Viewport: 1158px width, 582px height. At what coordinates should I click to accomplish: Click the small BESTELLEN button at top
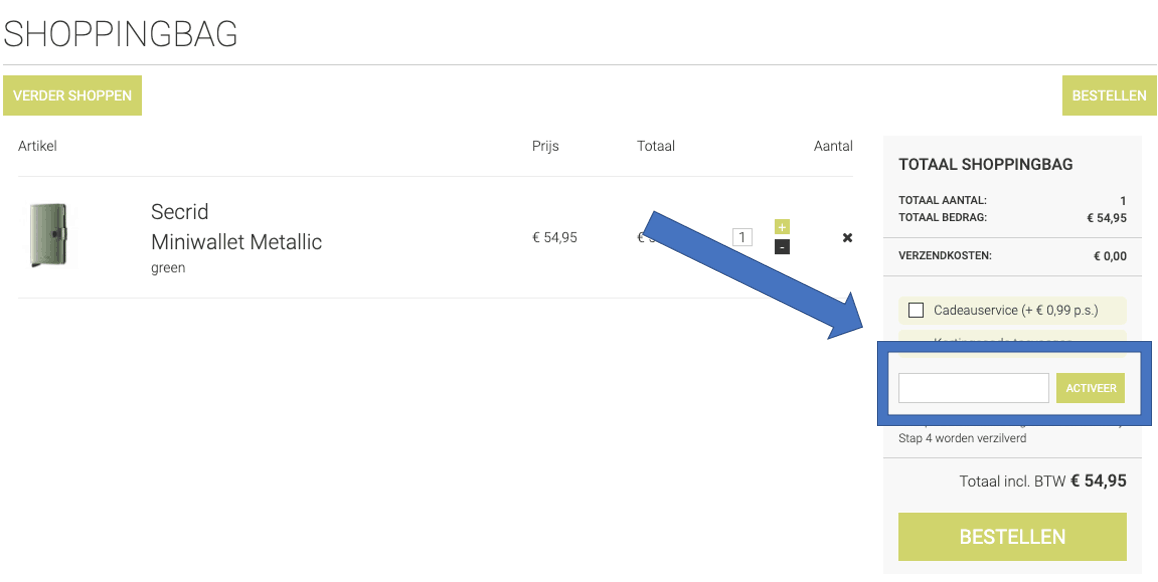(1109, 96)
